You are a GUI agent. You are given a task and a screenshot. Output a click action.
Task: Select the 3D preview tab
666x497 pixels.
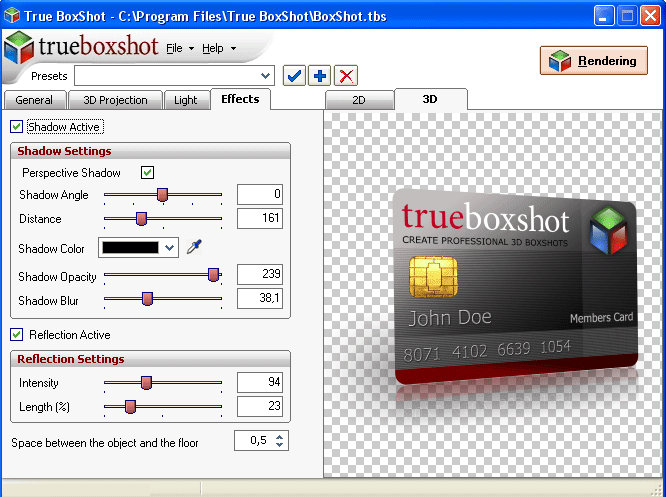point(430,99)
